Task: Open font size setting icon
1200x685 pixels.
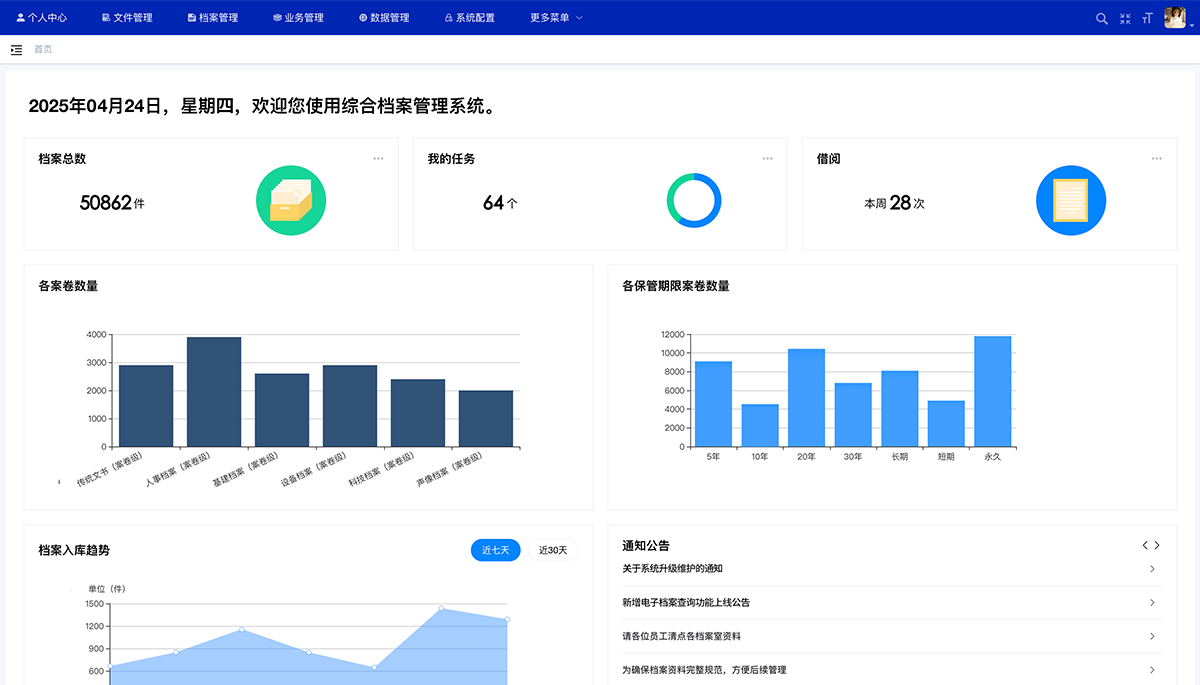Action: 1147,18
